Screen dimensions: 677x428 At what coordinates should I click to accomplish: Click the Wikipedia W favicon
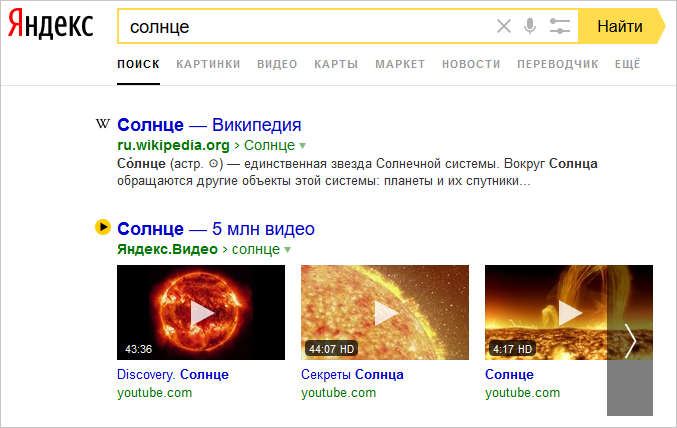point(103,124)
